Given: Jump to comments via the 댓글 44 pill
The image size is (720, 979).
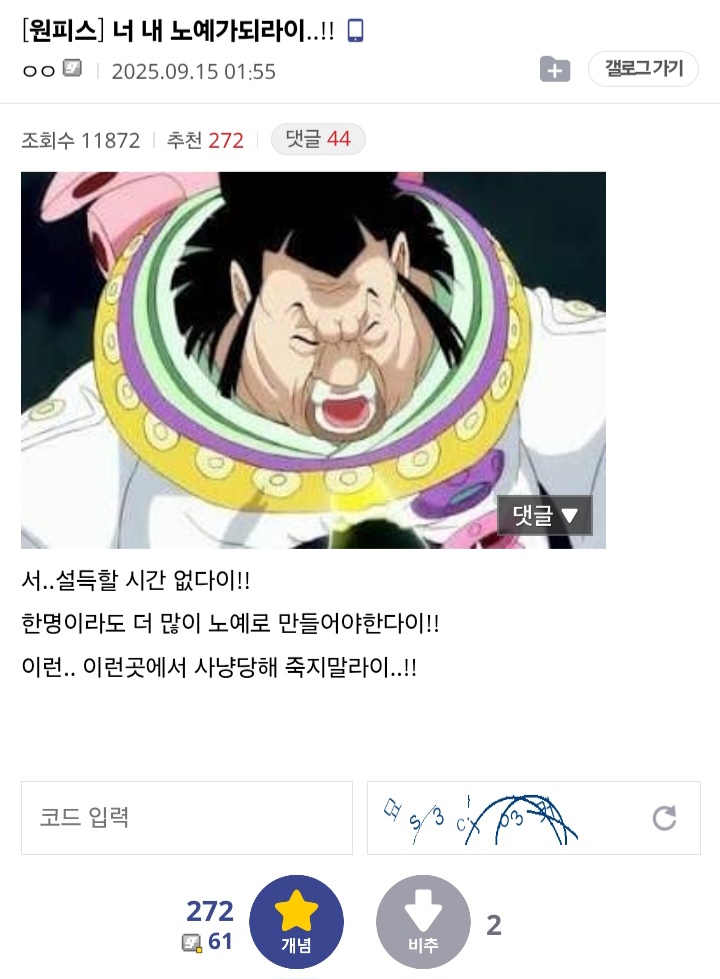Looking at the screenshot, I should tap(318, 139).
